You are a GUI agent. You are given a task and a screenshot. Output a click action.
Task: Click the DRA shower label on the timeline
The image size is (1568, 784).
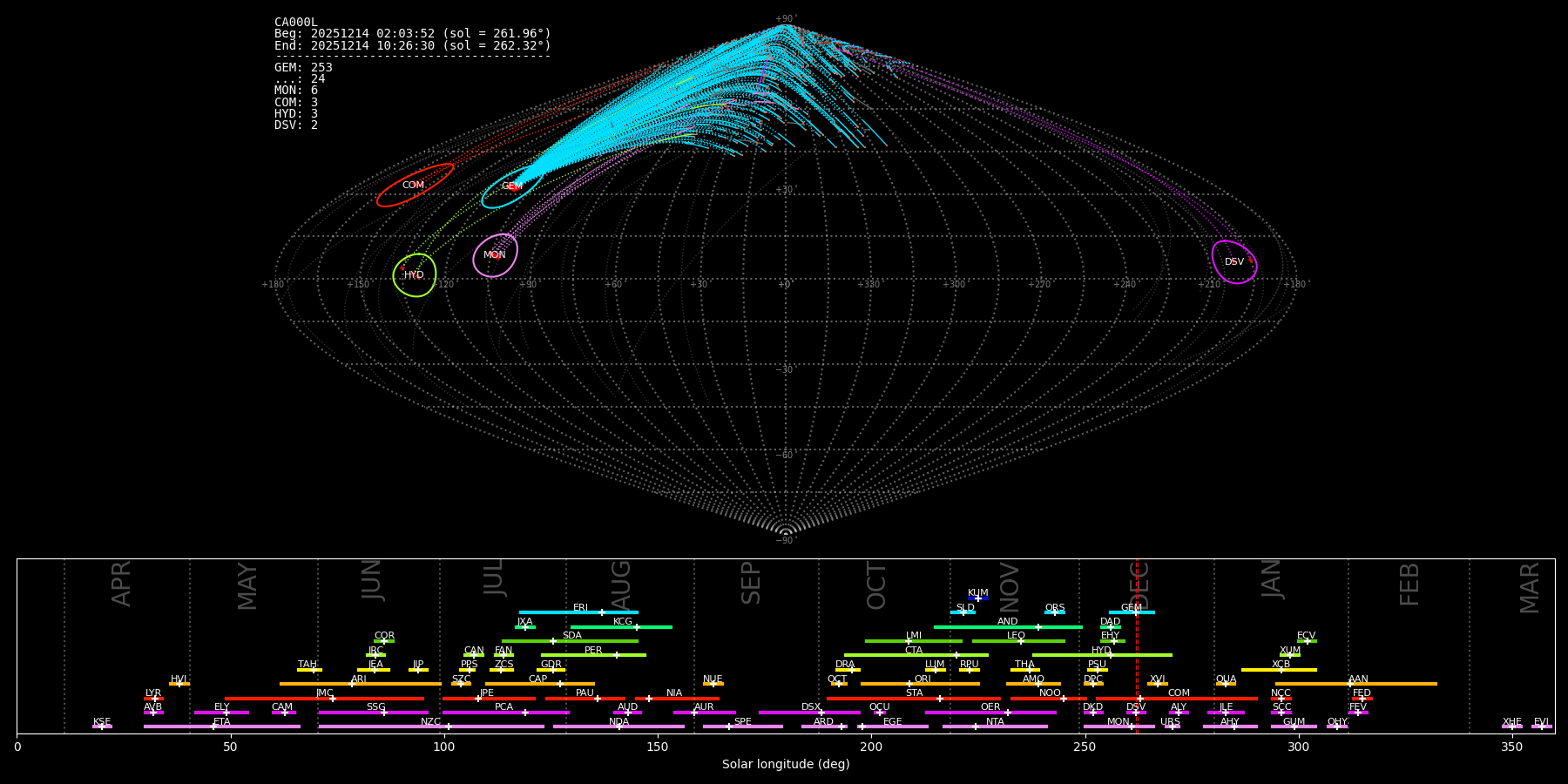845,665
